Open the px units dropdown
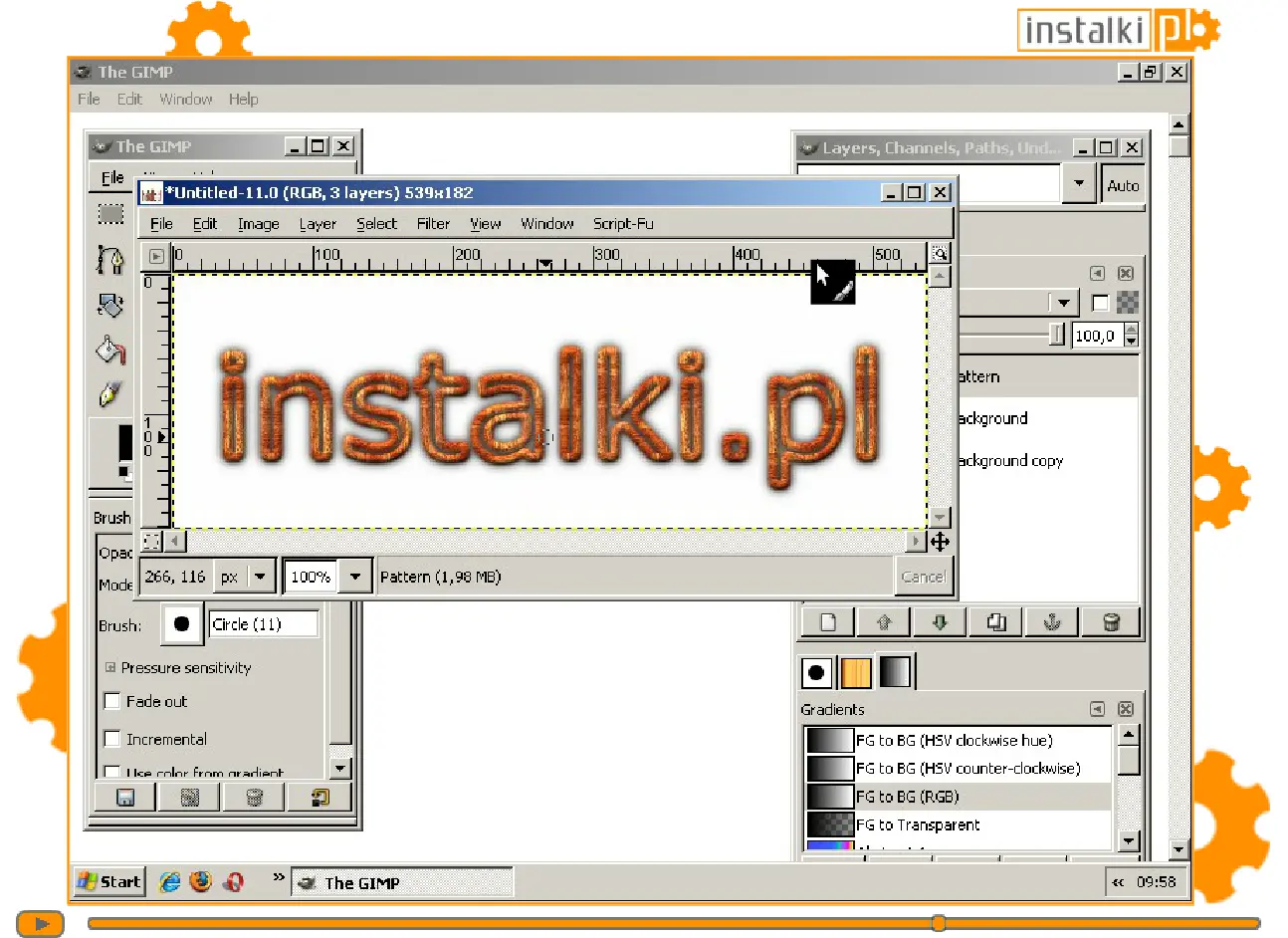 pyautogui.click(x=245, y=577)
